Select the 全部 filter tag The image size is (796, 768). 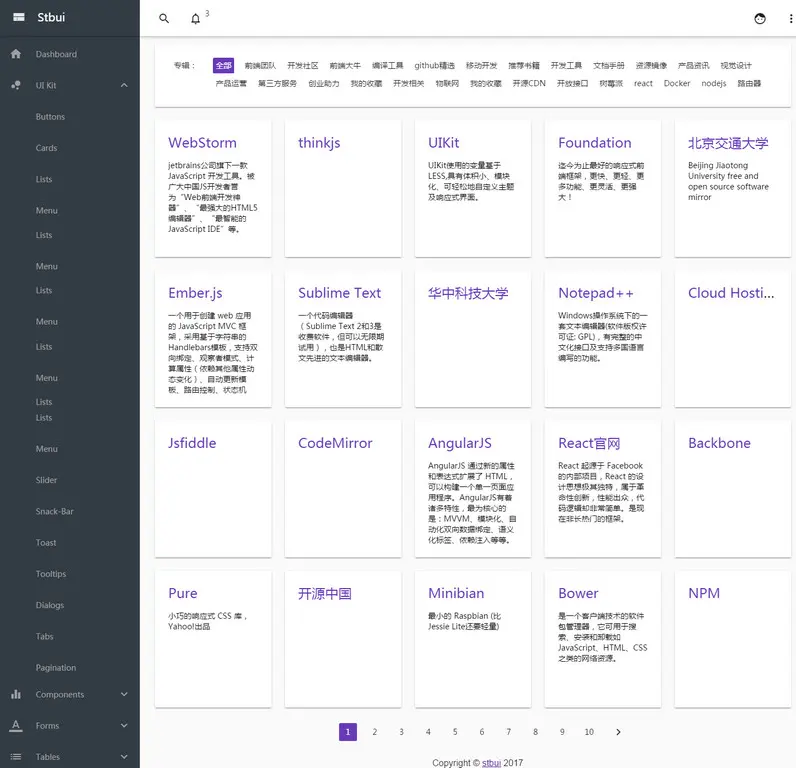(223, 65)
